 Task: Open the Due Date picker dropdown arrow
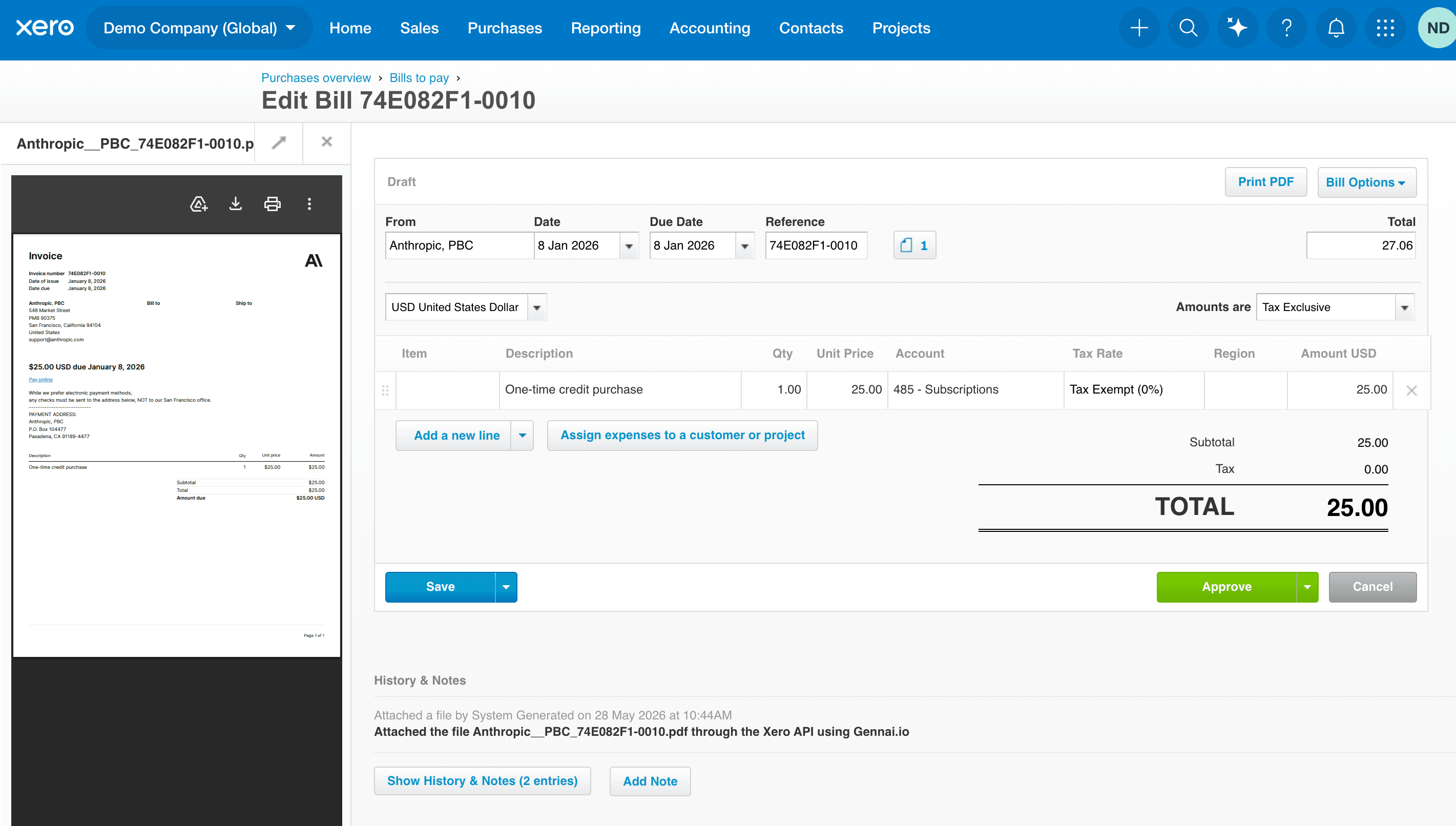point(744,245)
